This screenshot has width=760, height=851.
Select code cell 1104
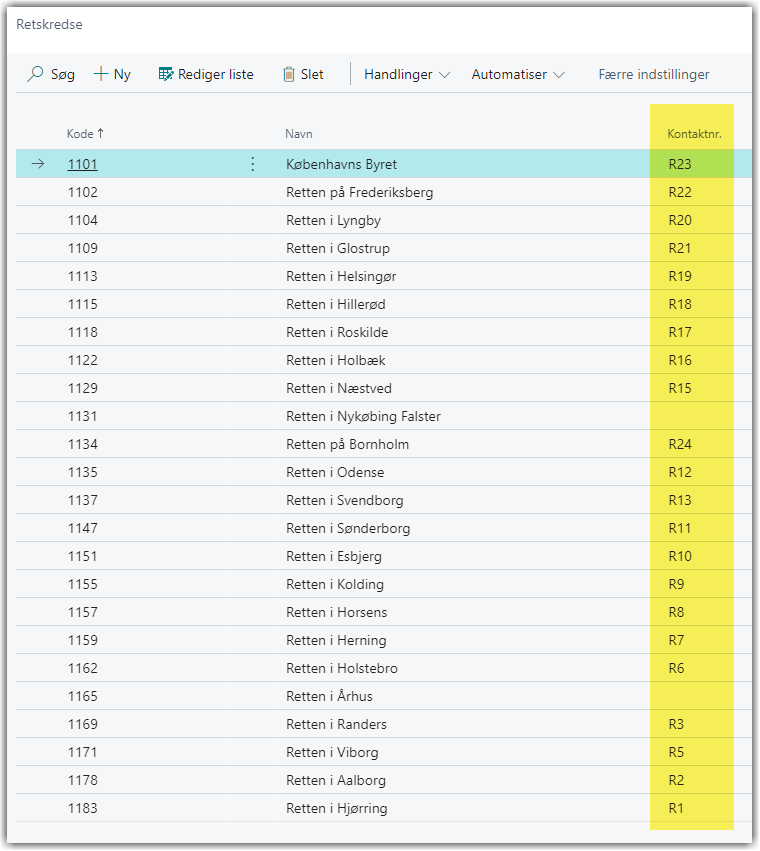coord(83,220)
